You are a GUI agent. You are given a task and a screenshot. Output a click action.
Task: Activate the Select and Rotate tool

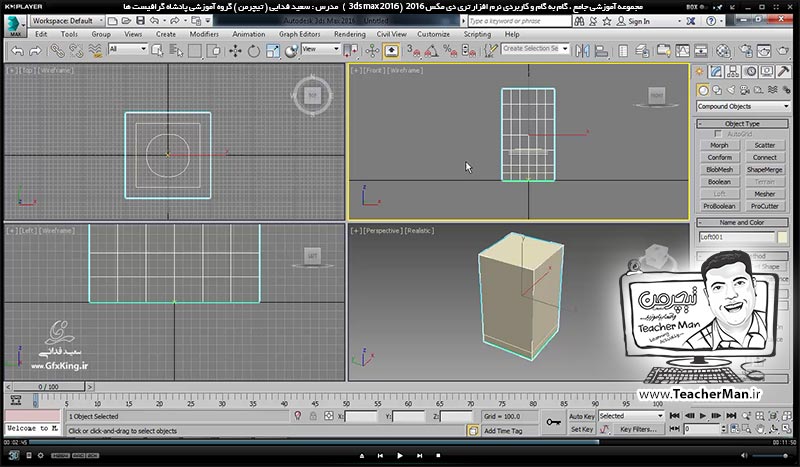[x=254, y=51]
